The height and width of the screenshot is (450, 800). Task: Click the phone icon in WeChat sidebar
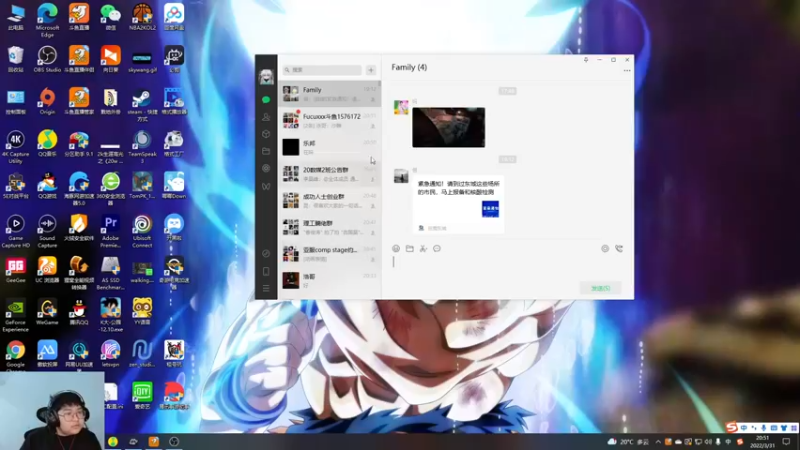(x=266, y=271)
